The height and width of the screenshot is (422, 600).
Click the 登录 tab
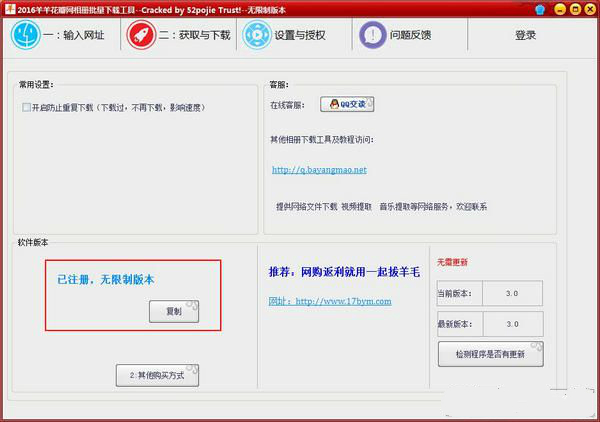point(525,35)
